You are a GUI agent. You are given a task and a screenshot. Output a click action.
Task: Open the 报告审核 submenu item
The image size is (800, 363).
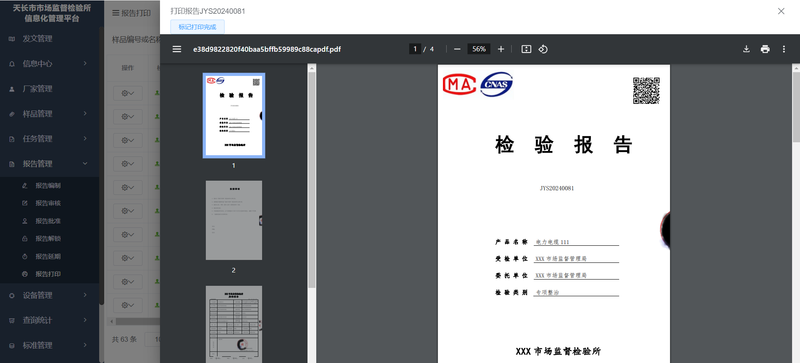pos(48,203)
